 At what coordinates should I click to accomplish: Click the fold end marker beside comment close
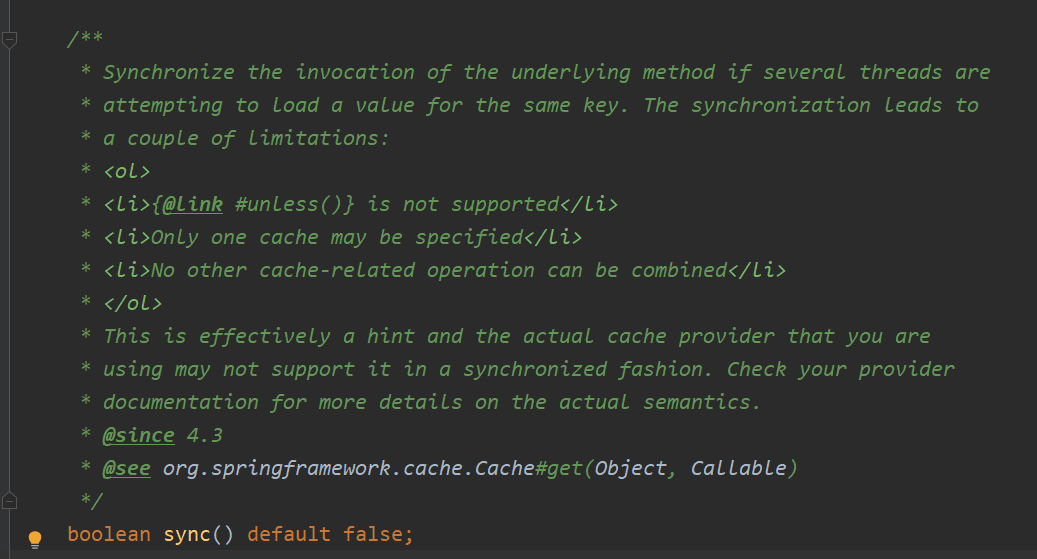point(9,501)
